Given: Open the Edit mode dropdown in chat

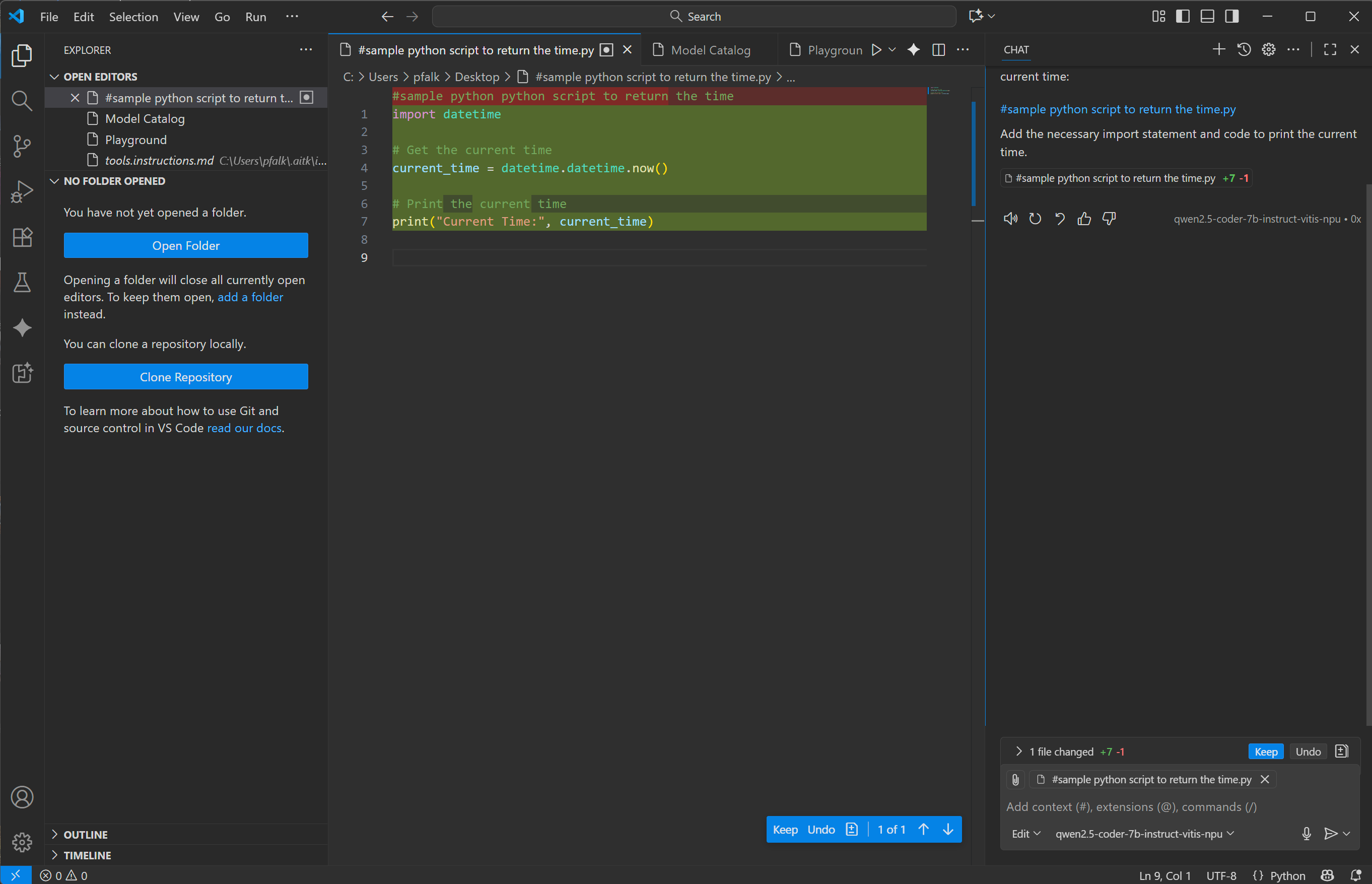Looking at the screenshot, I should pyautogui.click(x=1025, y=834).
